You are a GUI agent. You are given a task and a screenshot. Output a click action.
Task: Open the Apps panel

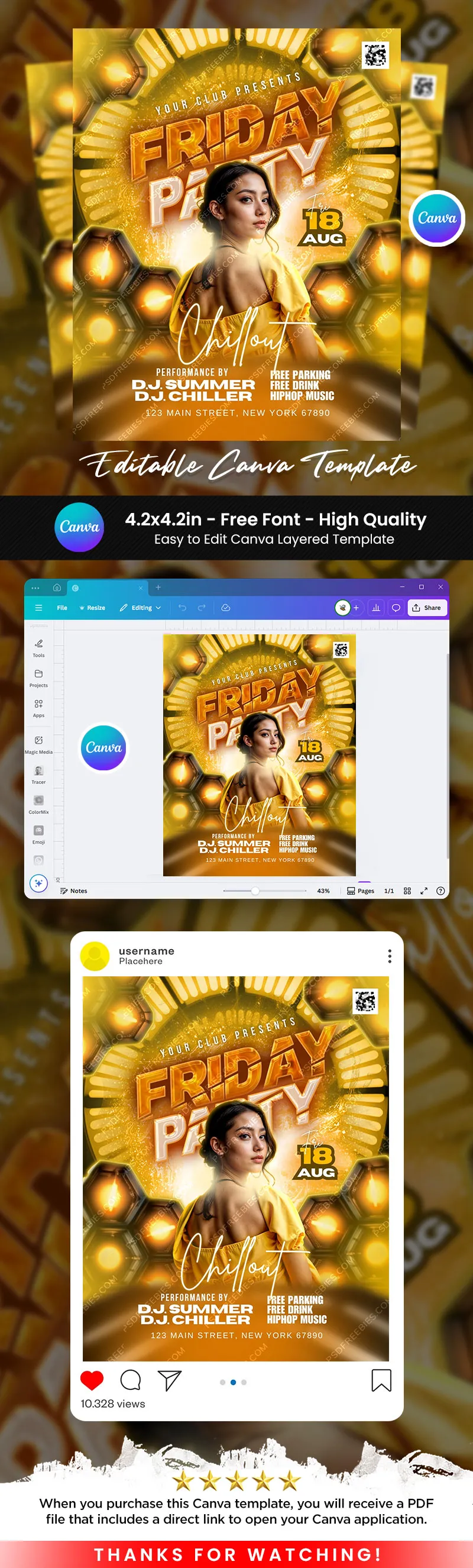[38, 707]
